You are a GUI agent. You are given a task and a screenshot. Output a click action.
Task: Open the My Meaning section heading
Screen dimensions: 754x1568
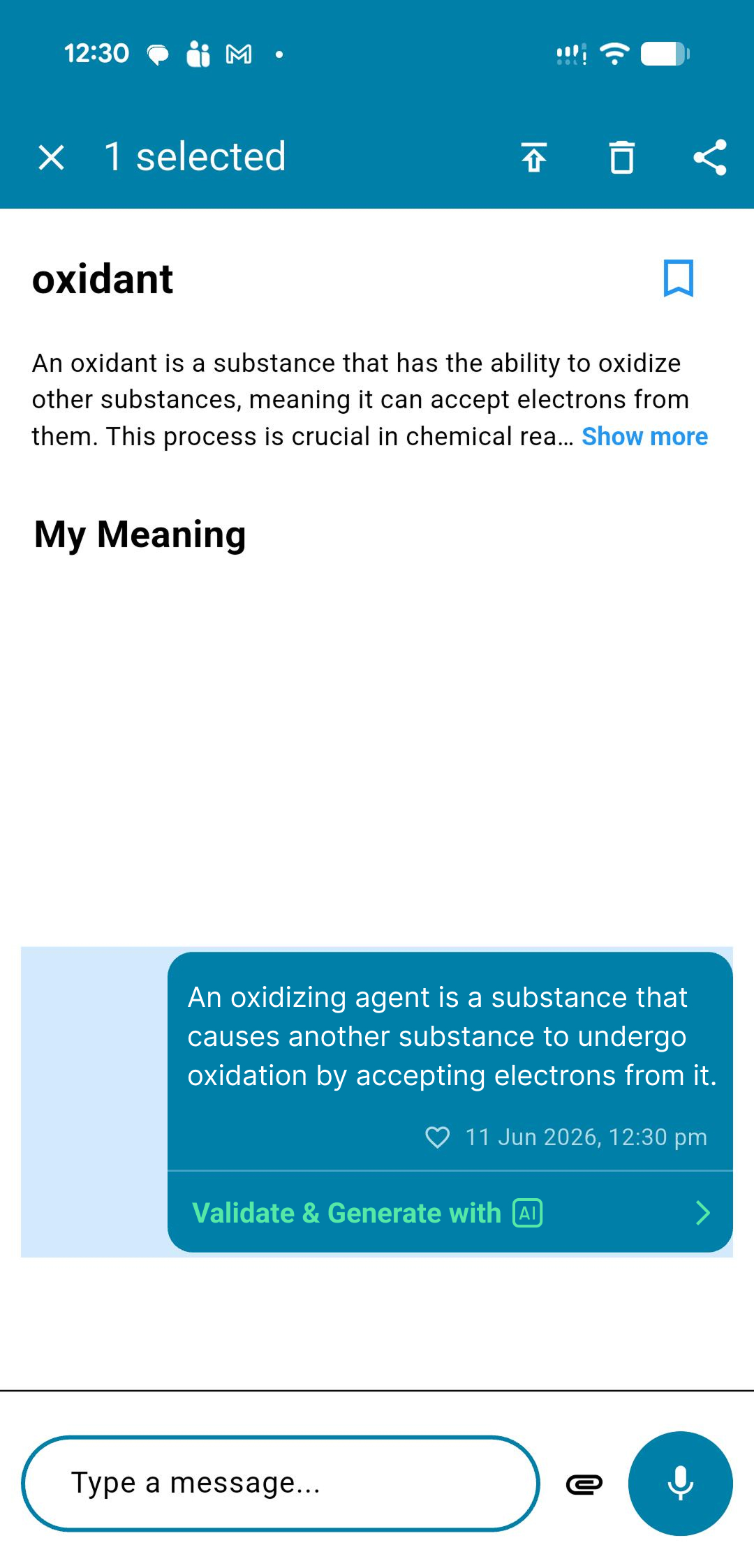tap(140, 535)
